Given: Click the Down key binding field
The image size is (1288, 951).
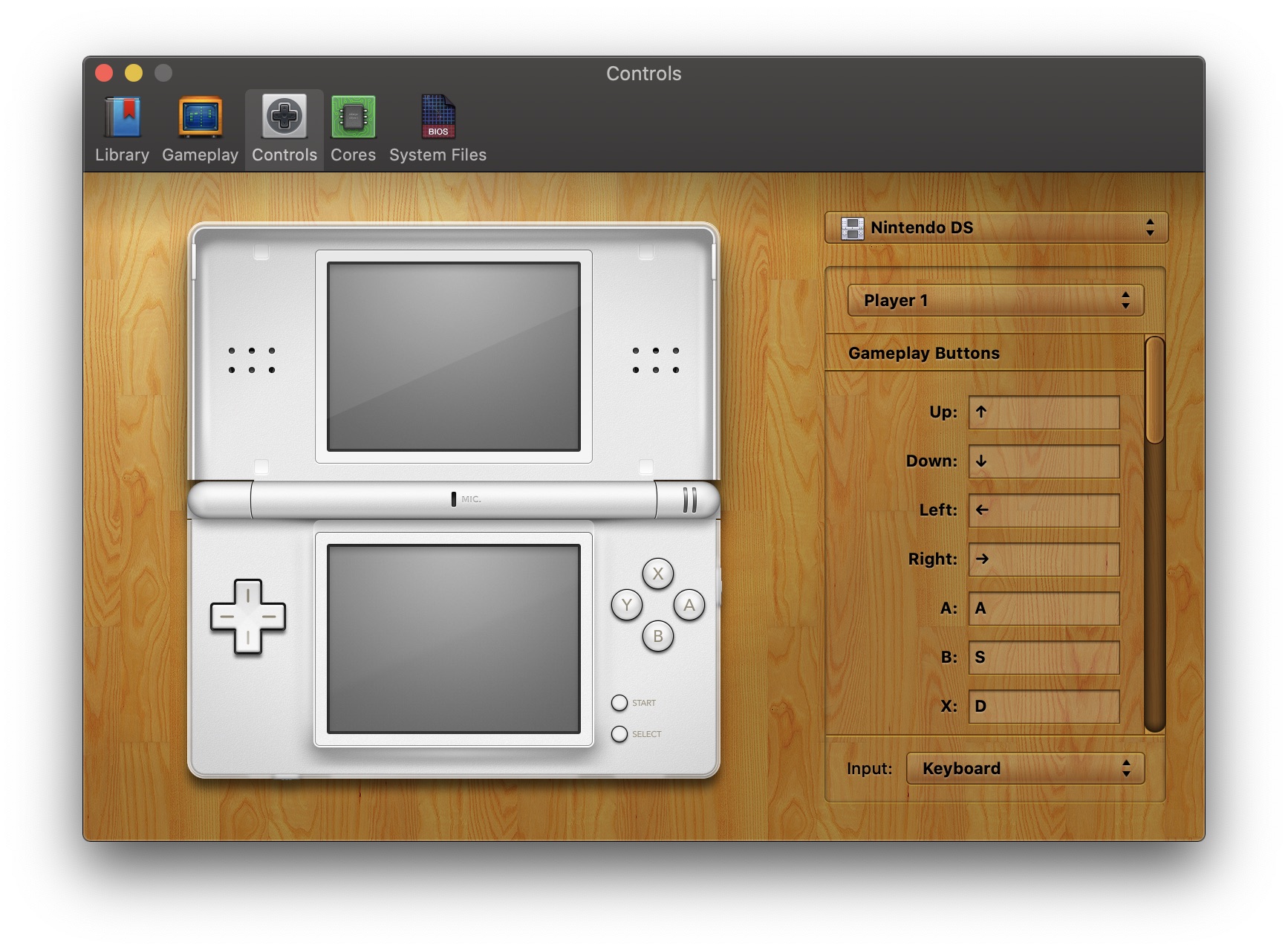Looking at the screenshot, I should point(1044,461).
